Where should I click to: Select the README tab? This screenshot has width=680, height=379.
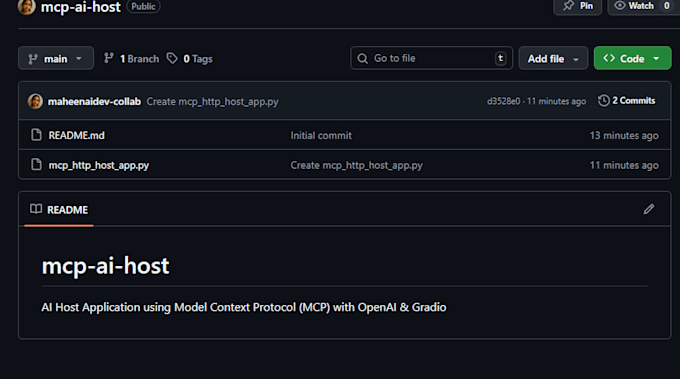59,210
